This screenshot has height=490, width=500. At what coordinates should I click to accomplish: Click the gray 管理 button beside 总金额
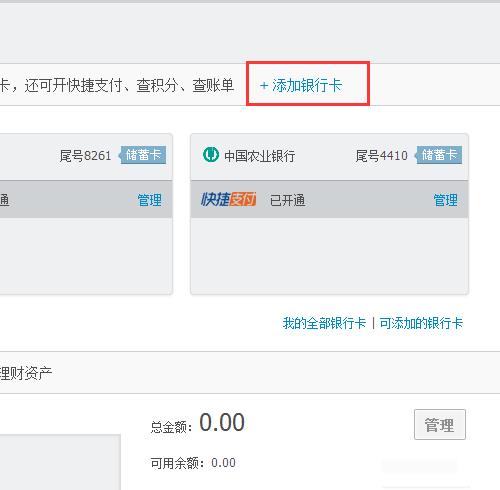[x=440, y=425]
